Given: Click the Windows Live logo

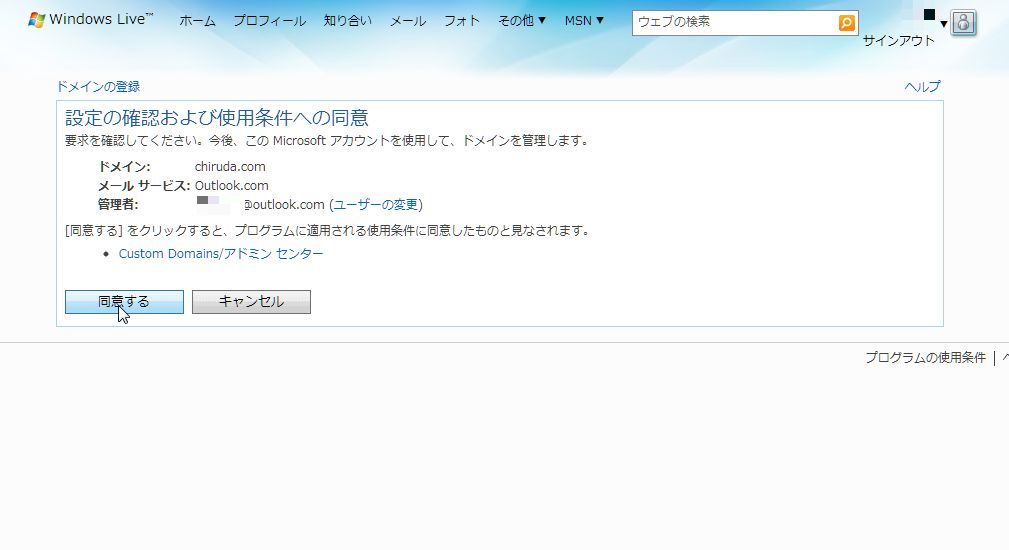Looking at the screenshot, I should (x=90, y=19).
